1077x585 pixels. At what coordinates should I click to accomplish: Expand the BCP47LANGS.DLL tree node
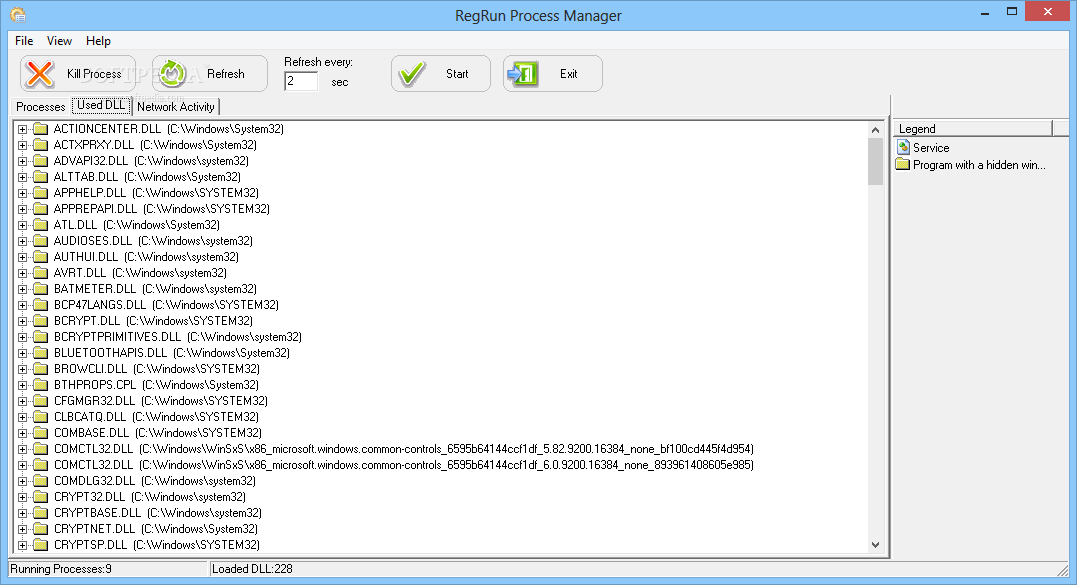tap(23, 305)
